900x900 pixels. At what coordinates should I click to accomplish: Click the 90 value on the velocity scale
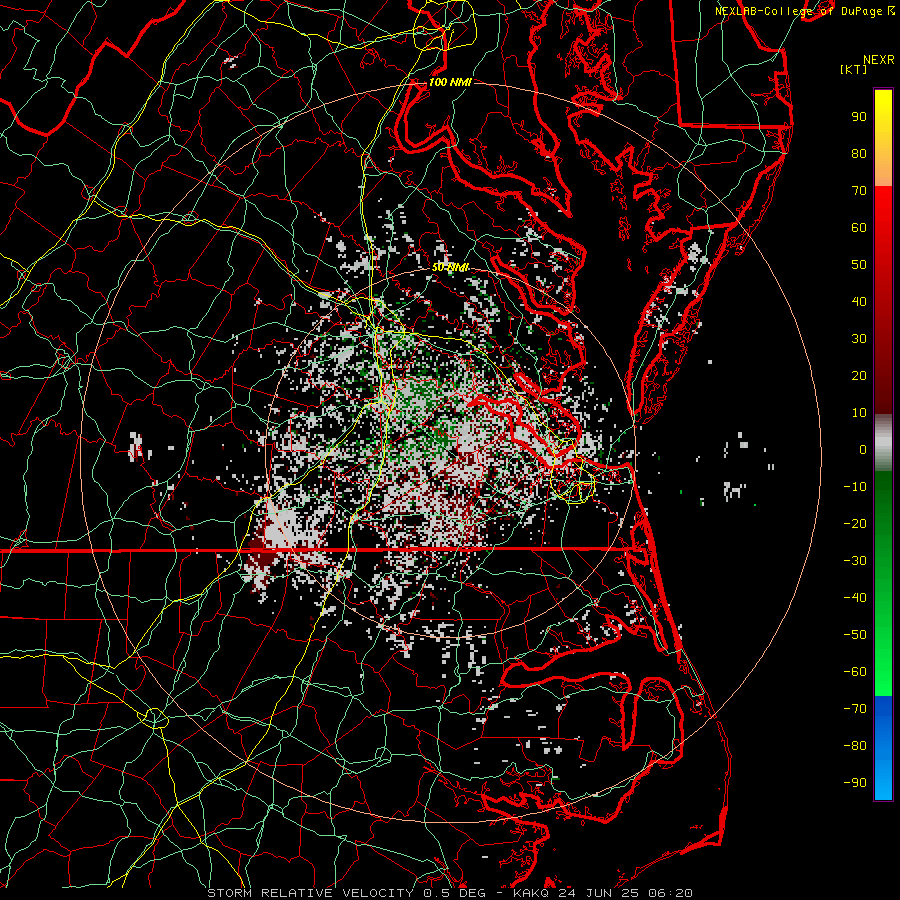pyautogui.click(x=859, y=117)
